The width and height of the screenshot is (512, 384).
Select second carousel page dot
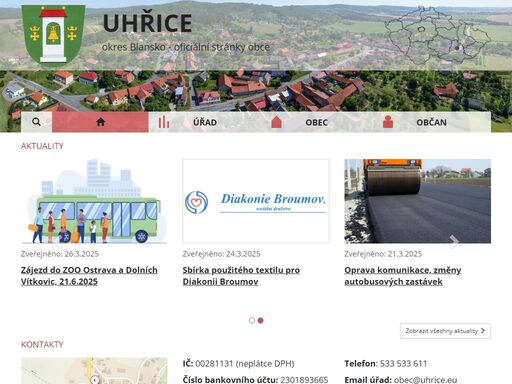pyautogui.click(x=261, y=320)
